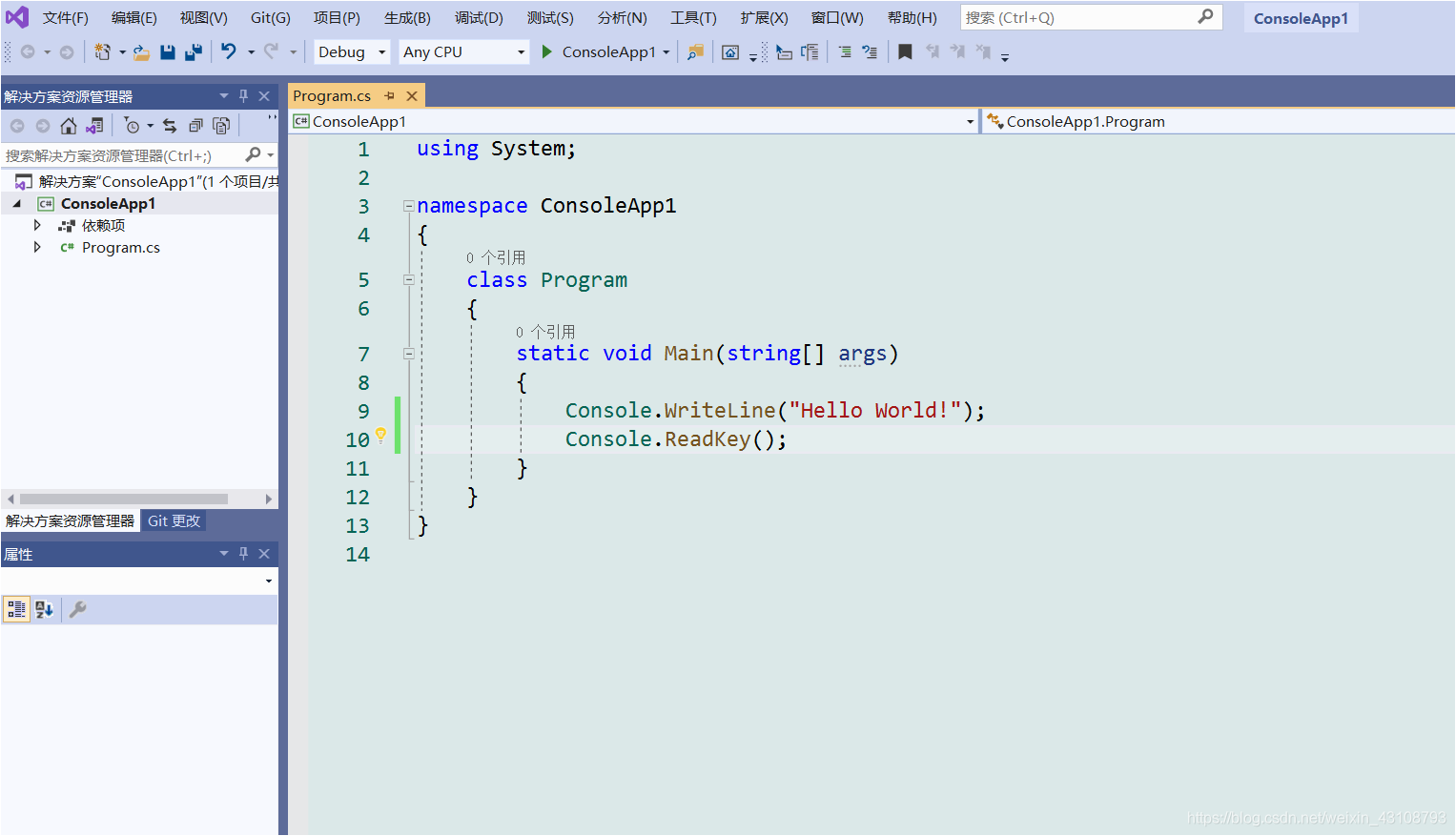
Task: Undo the last edit using the toolbar arrow
Action: click(229, 51)
